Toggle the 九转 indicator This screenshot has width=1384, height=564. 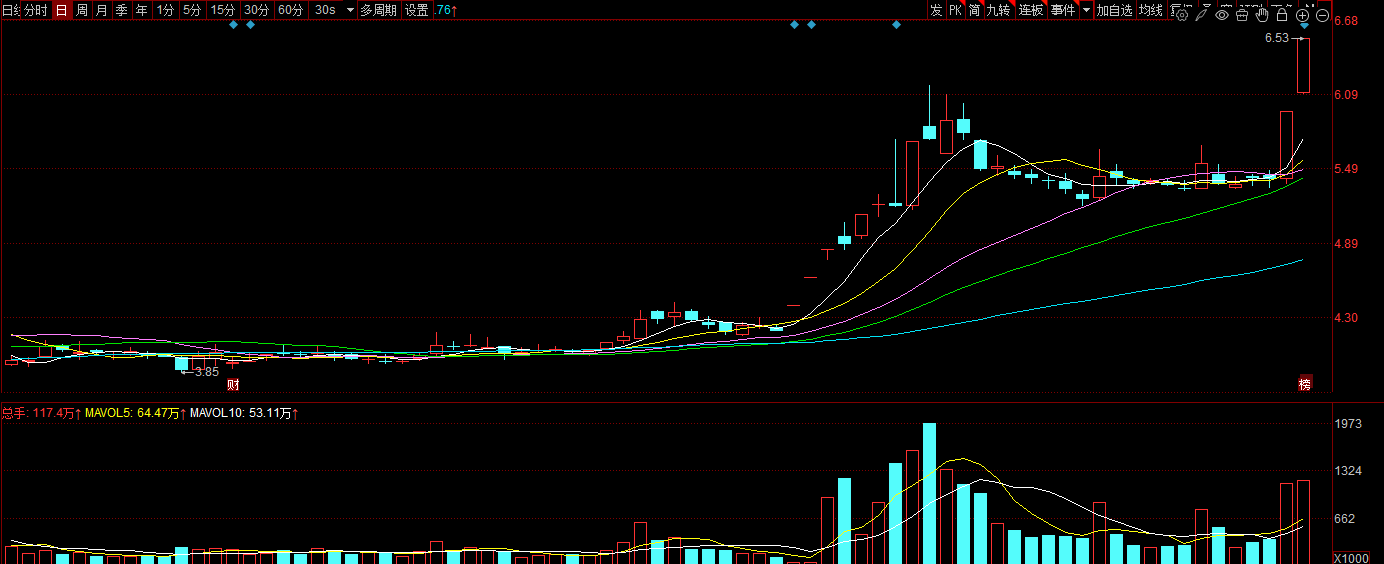click(x=999, y=10)
